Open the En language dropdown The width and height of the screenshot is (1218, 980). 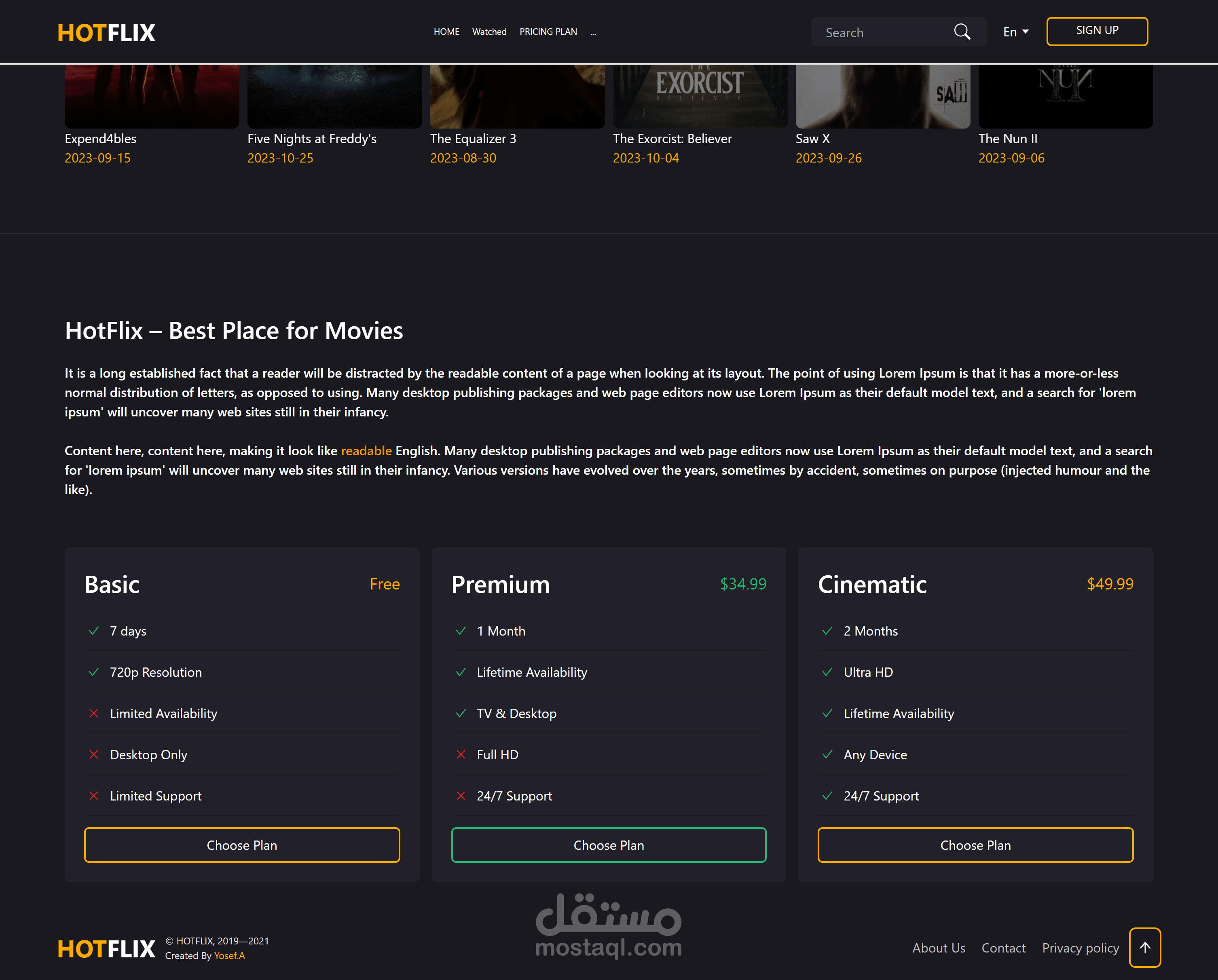(1015, 32)
